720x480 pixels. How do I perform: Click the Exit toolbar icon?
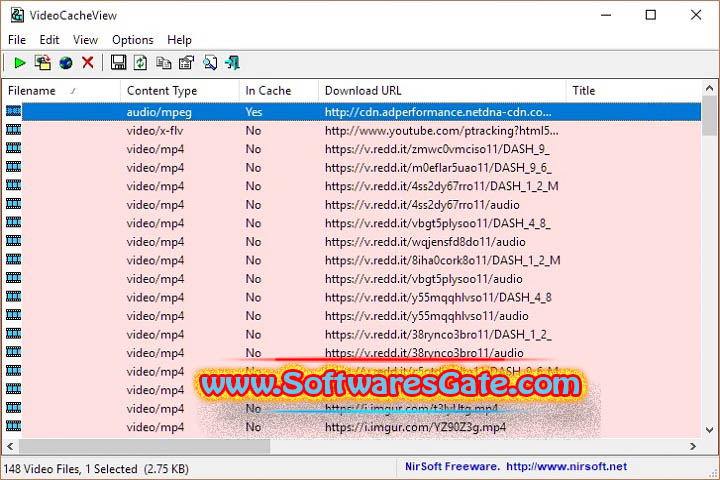tap(232, 62)
